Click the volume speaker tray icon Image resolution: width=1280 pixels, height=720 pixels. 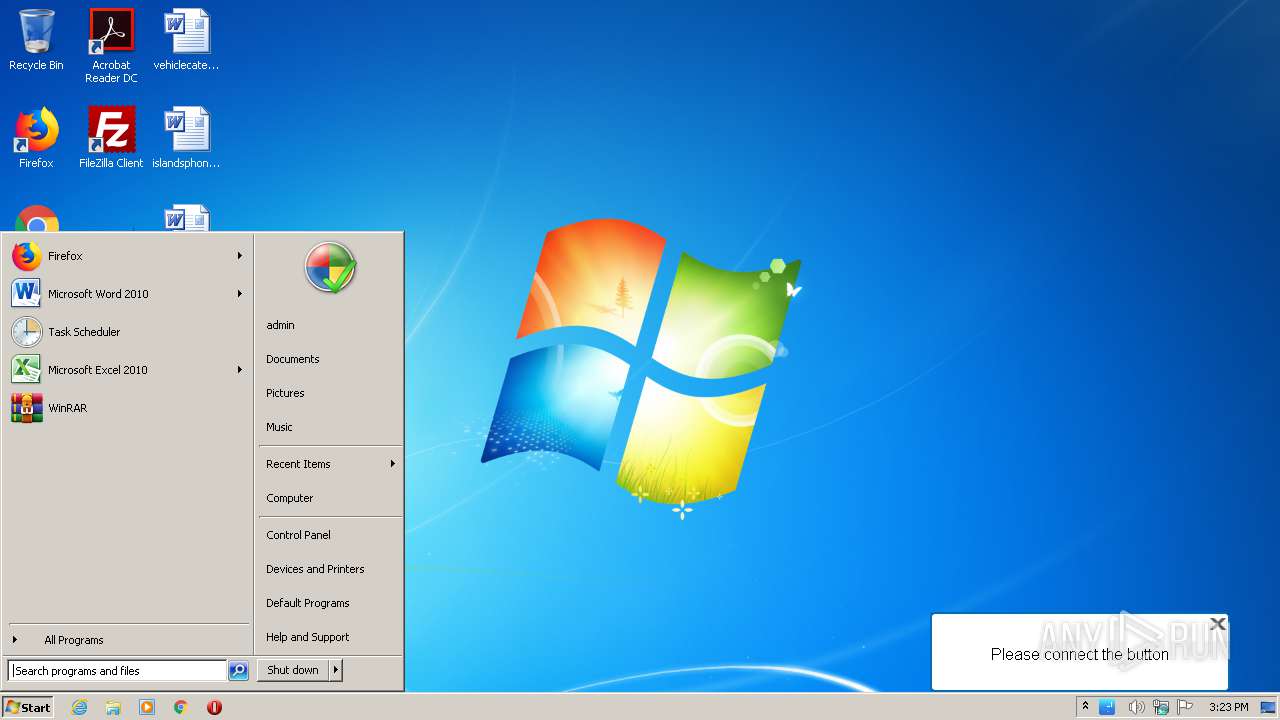(x=1136, y=707)
